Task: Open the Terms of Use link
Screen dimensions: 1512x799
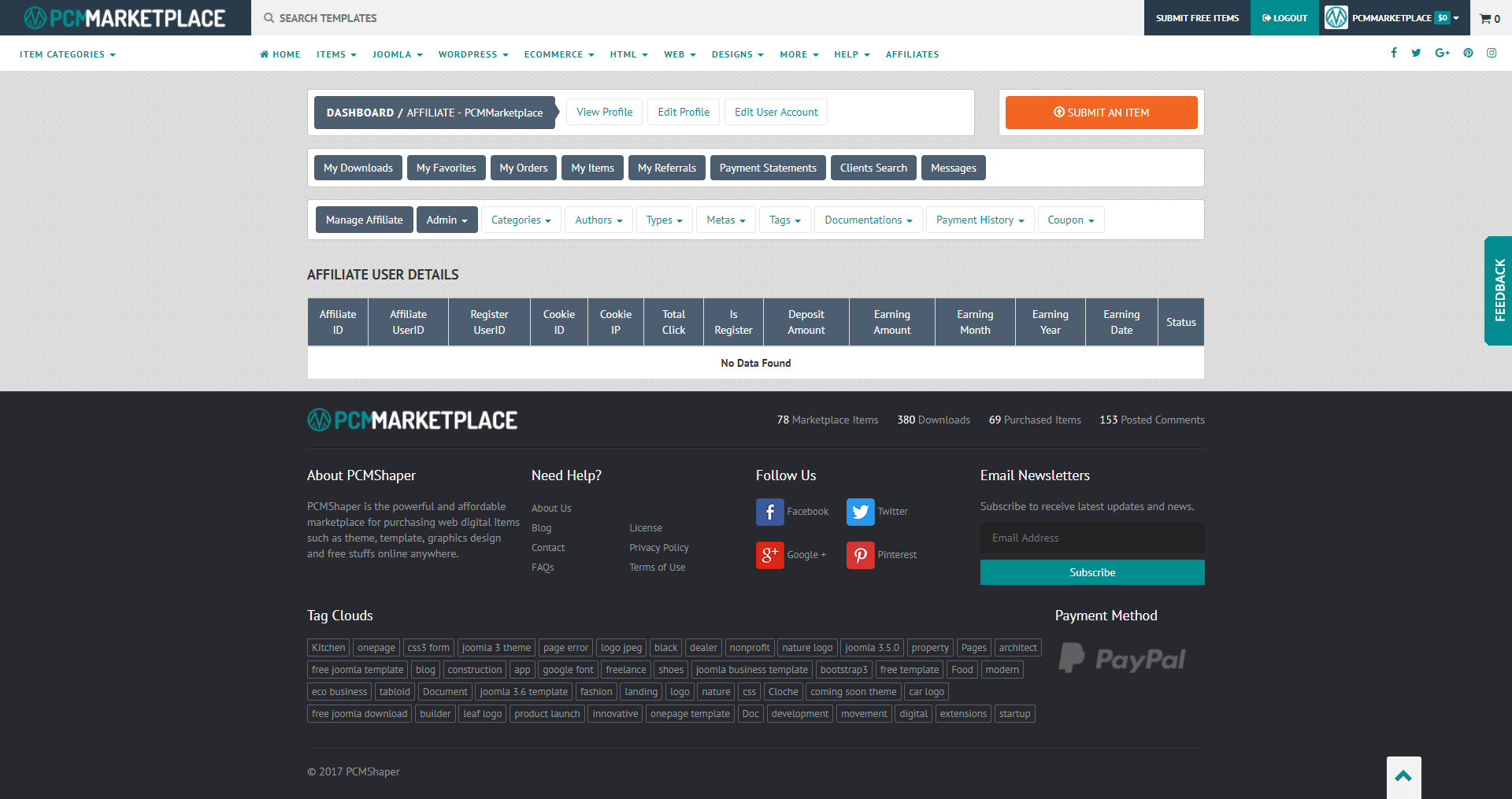Action: 657,568
